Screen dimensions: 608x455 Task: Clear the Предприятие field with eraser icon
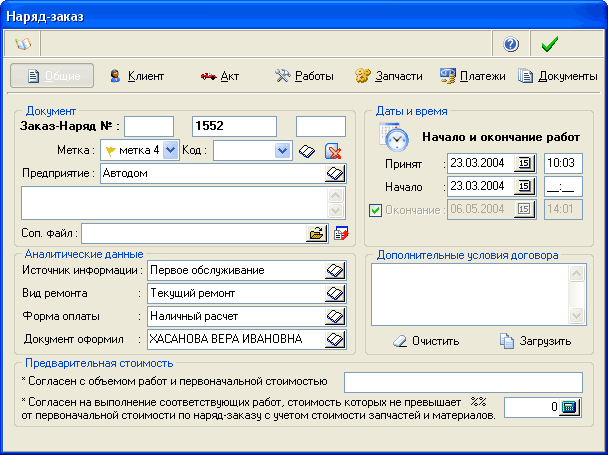[335, 173]
